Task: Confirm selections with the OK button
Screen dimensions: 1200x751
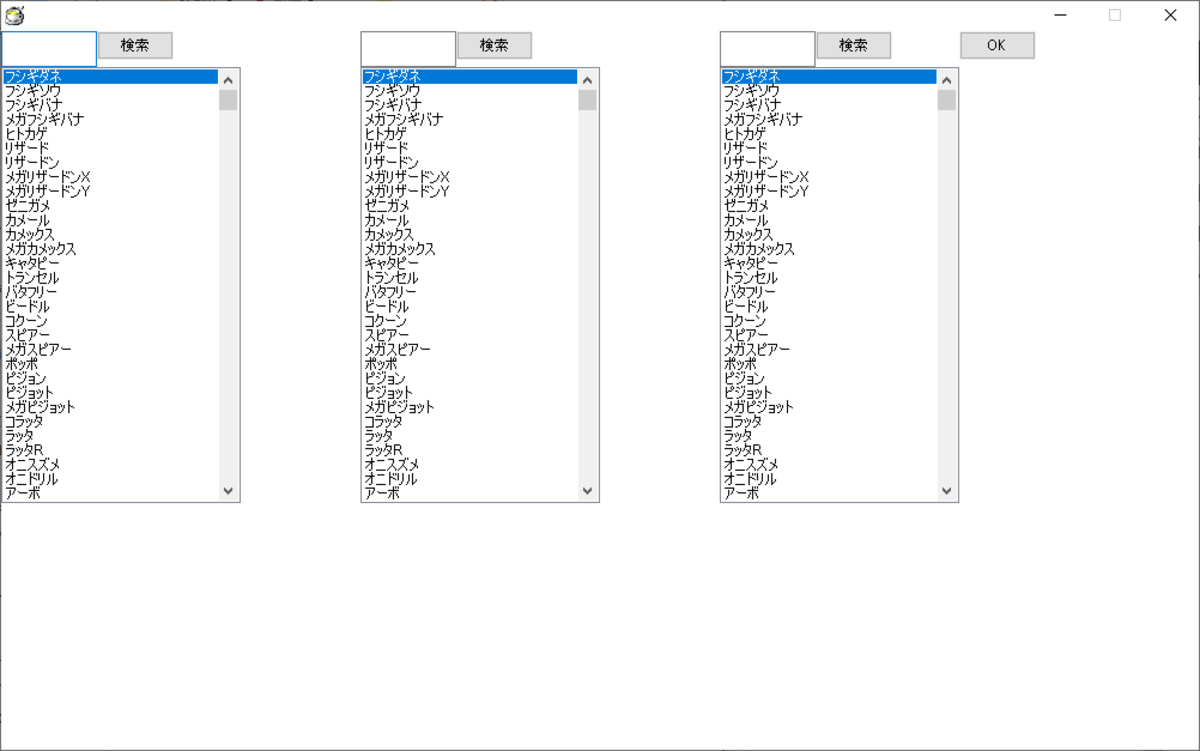Action: pos(997,45)
